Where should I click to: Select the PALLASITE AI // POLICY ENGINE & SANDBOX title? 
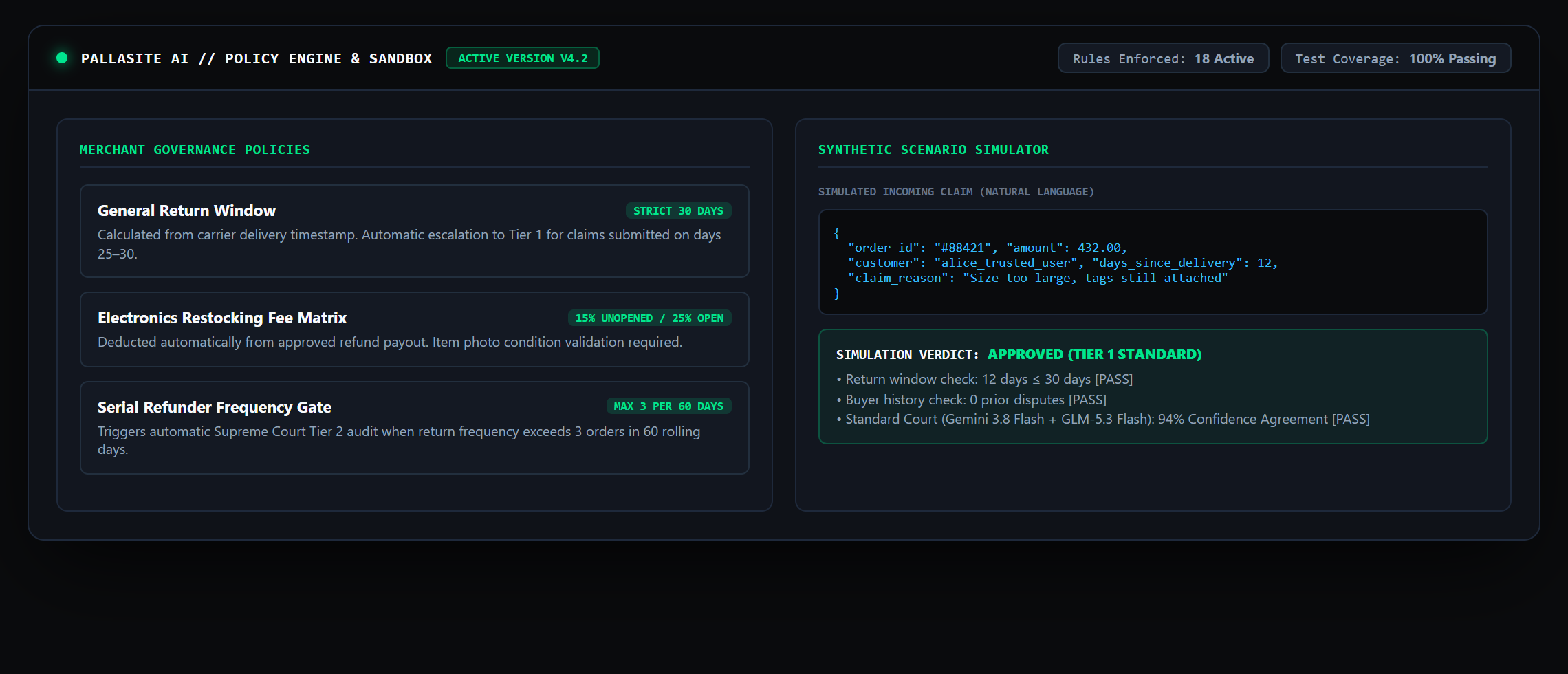(x=257, y=58)
